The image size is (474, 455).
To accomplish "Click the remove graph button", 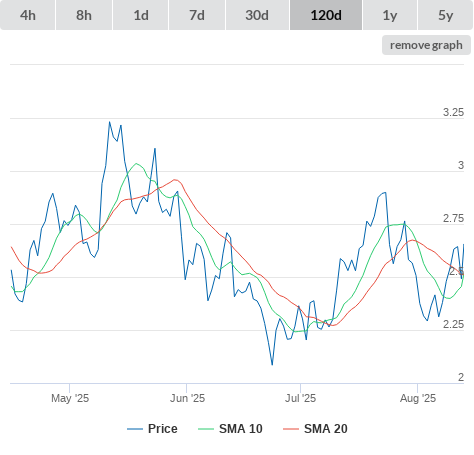I will [426, 45].
